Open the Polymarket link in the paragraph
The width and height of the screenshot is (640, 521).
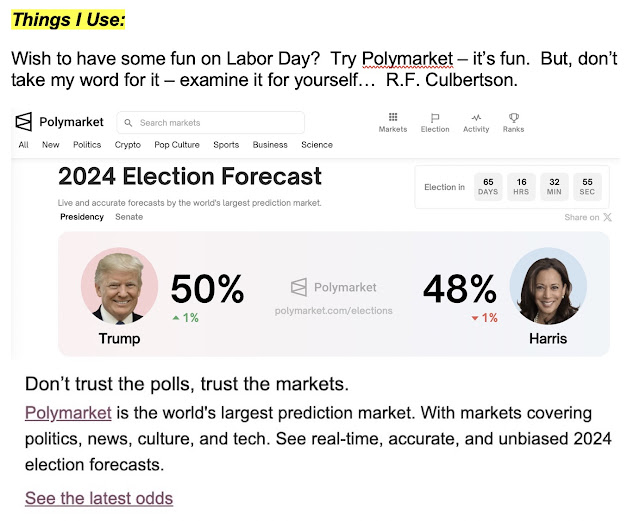[68, 413]
